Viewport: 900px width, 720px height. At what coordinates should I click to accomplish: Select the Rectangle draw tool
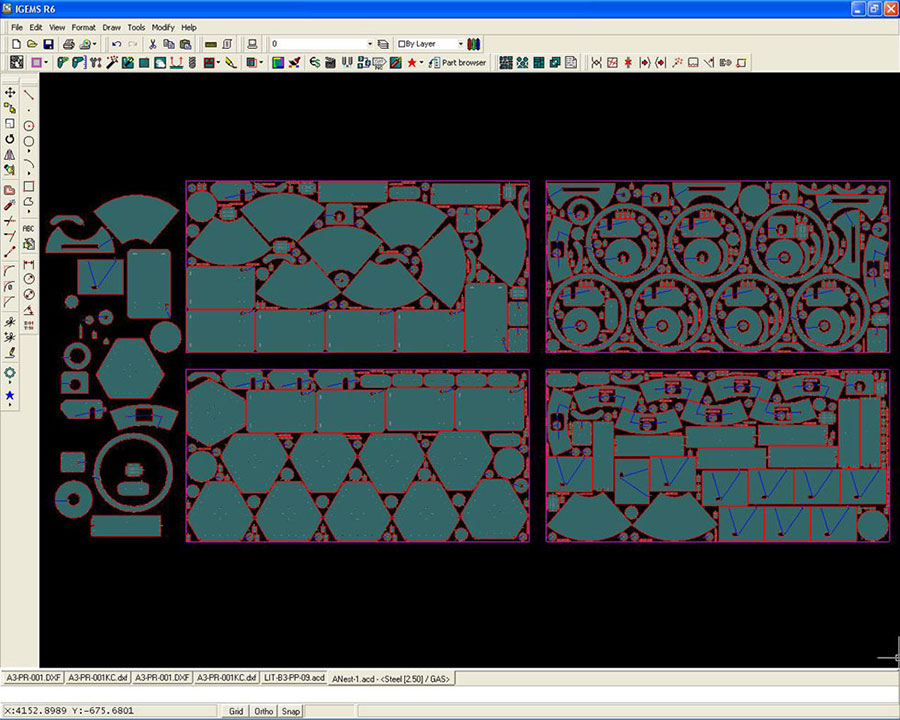click(x=29, y=186)
